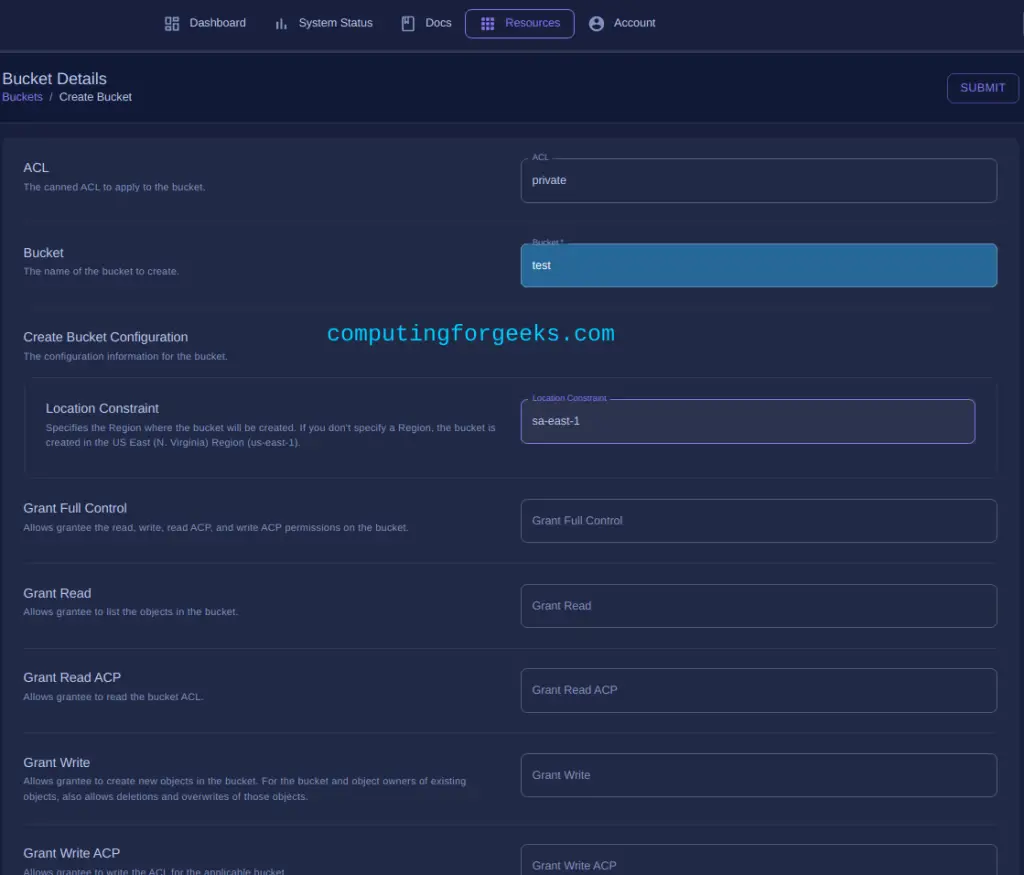Open the System Status page
Image resolution: width=1024 pixels, height=875 pixels.
point(324,24)
